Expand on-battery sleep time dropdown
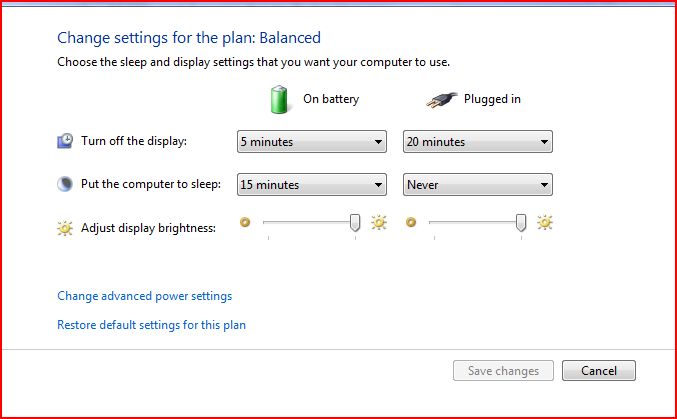This screenshot has width=677, height=419. coord(312,184)
